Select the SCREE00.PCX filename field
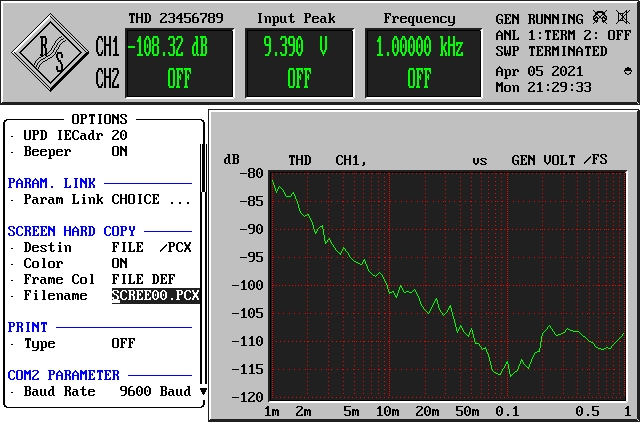This screenshot has height=422, width=640. tap(156, 295)
